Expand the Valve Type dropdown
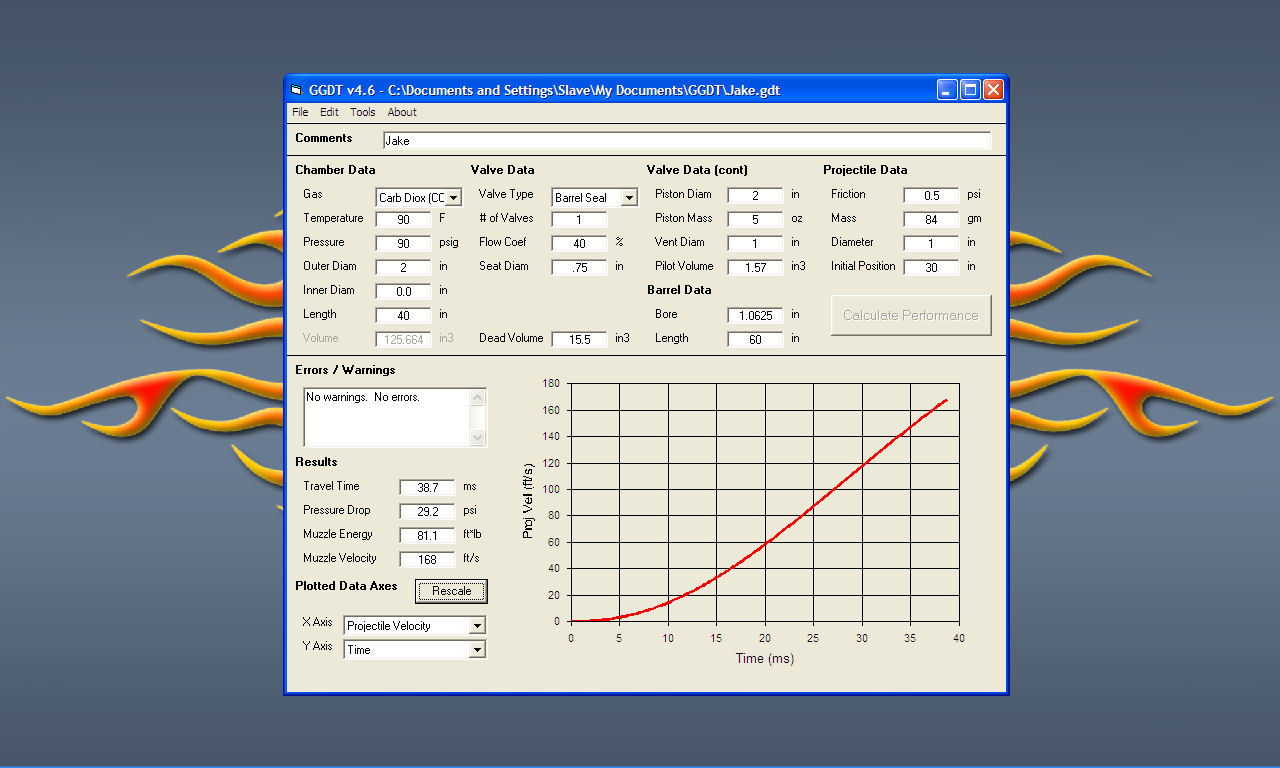Screen dimensions: 1280x768 pos(629,198)
